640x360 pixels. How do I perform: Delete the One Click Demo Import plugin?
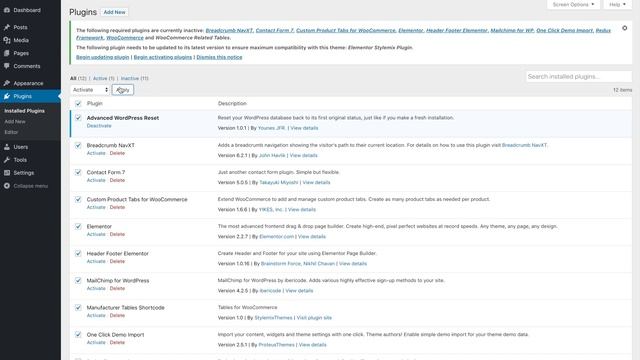(x=117, y=342)
